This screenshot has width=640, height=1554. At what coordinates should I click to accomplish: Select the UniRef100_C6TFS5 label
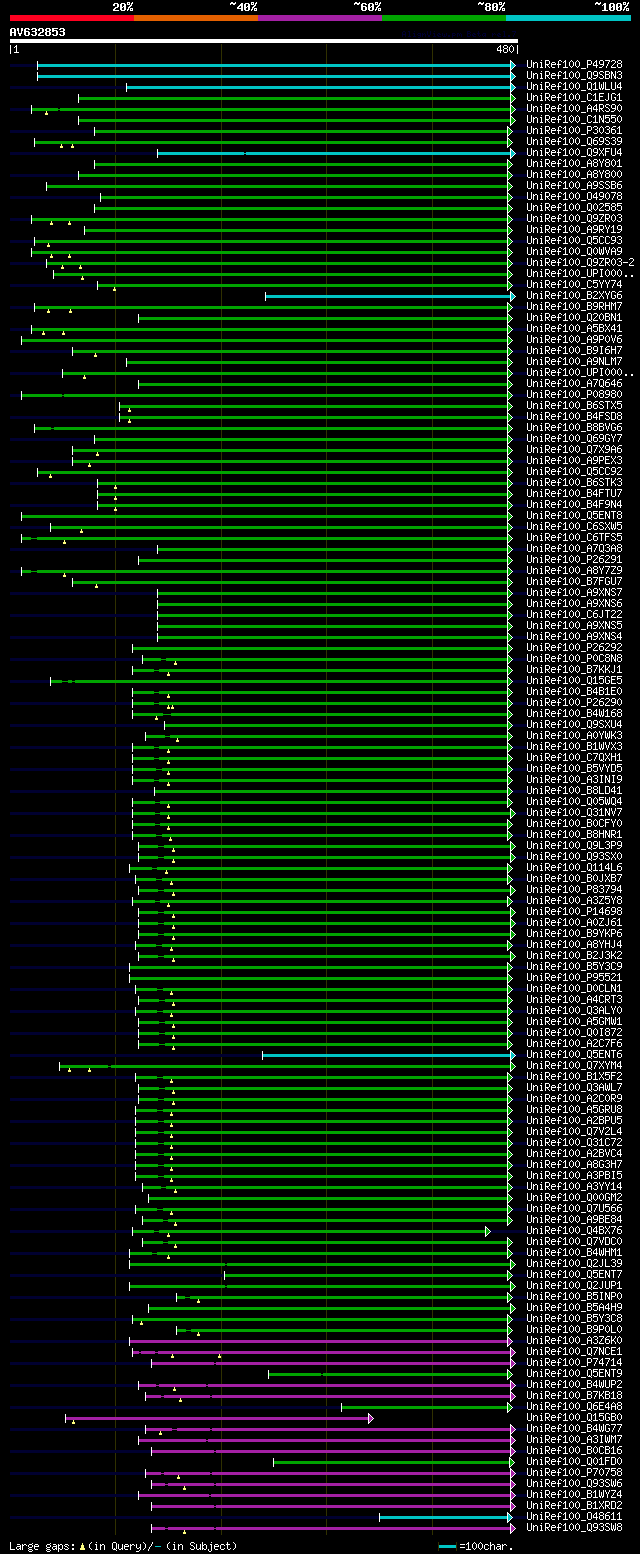pos(574,538)
